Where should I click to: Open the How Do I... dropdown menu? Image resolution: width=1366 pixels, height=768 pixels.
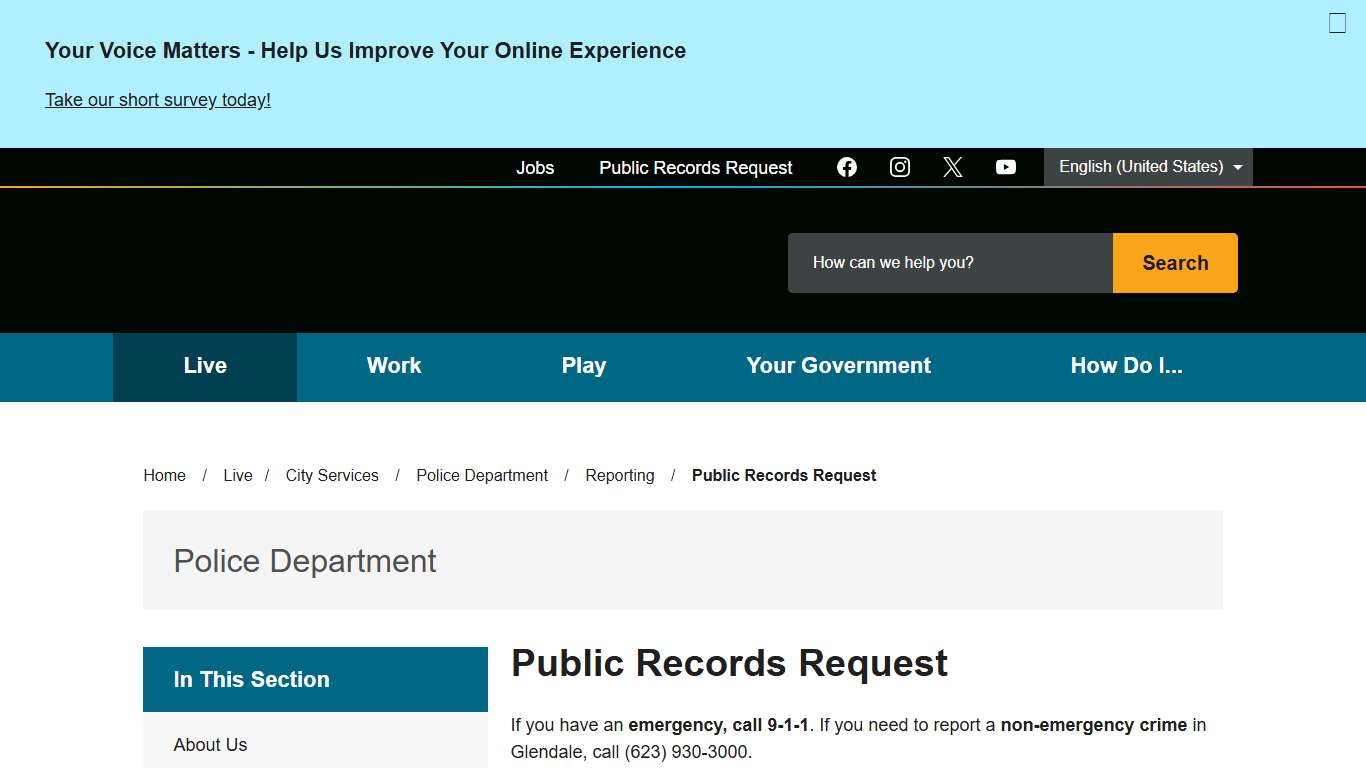pyautogui.click(x=1126, y=366)
